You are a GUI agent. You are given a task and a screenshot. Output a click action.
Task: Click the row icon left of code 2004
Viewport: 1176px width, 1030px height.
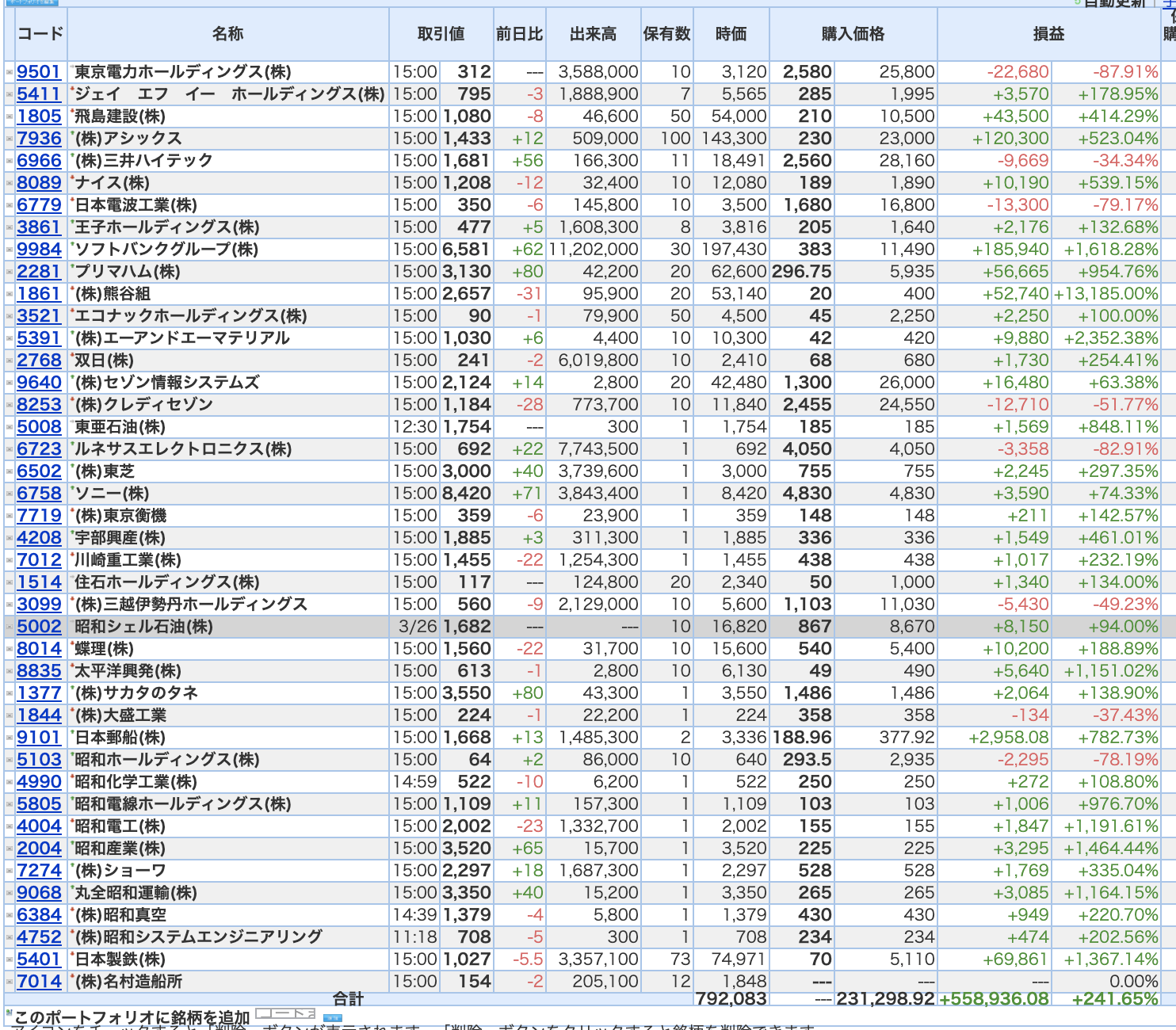(x=10, y=849)
